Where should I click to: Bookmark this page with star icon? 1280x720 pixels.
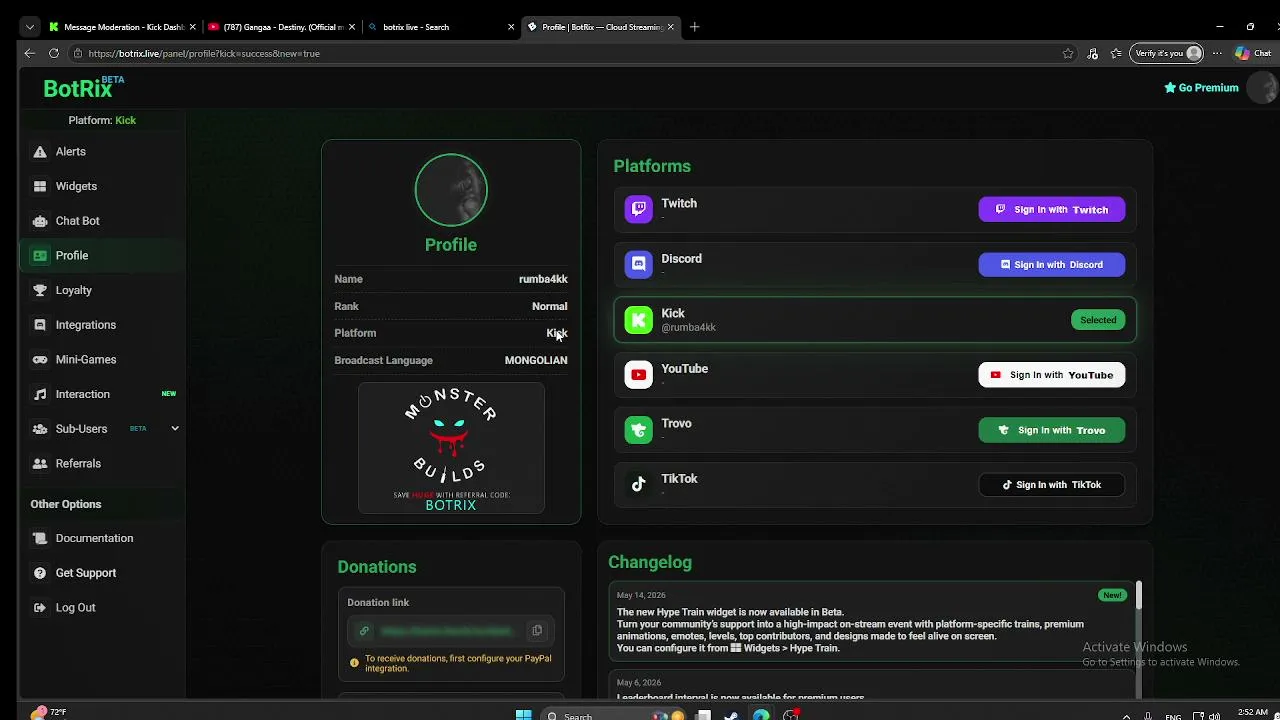click(x=1068, y=53)
